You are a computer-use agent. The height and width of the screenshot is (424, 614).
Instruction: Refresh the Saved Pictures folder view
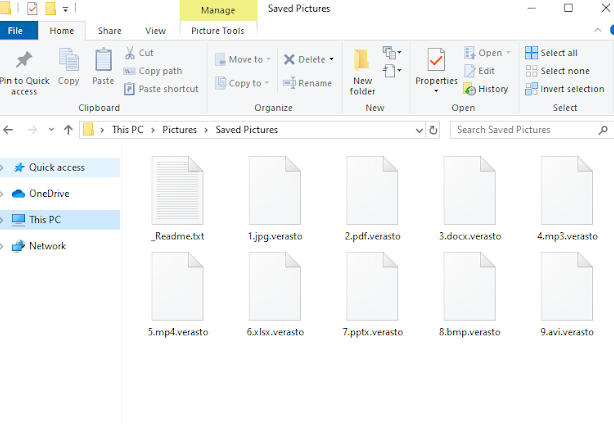[x=433, y=130]
